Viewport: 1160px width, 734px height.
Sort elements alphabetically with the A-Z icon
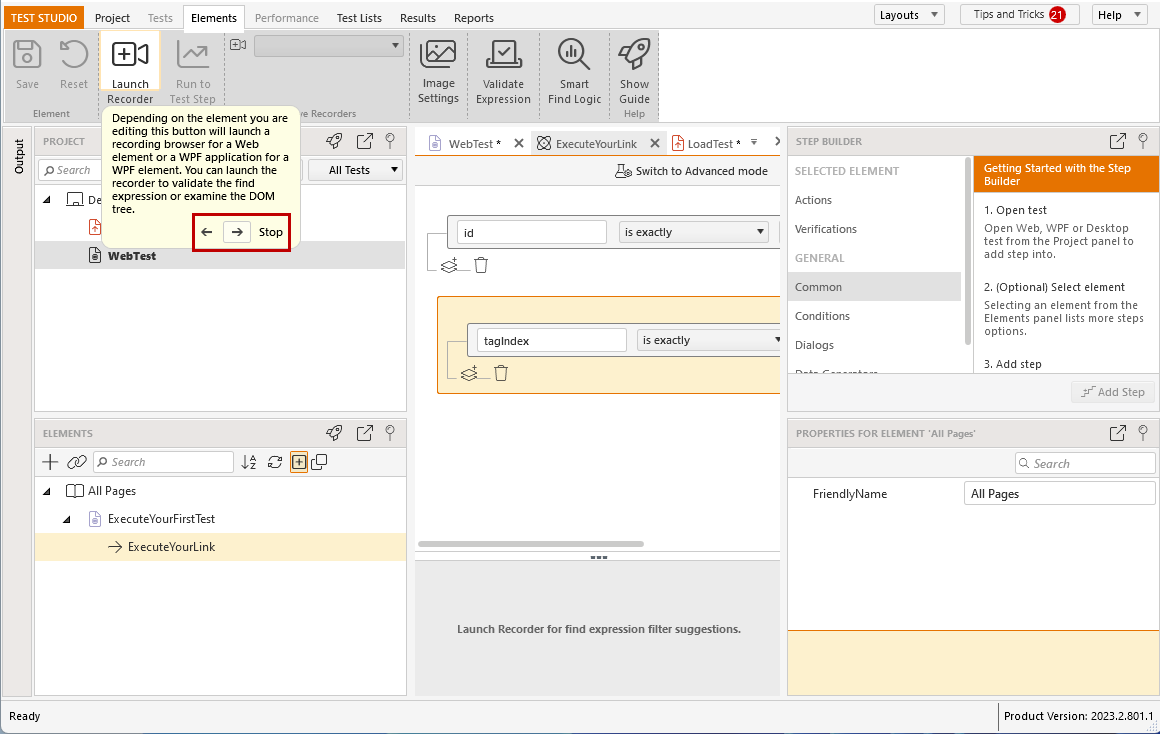(x=249, y=462)
